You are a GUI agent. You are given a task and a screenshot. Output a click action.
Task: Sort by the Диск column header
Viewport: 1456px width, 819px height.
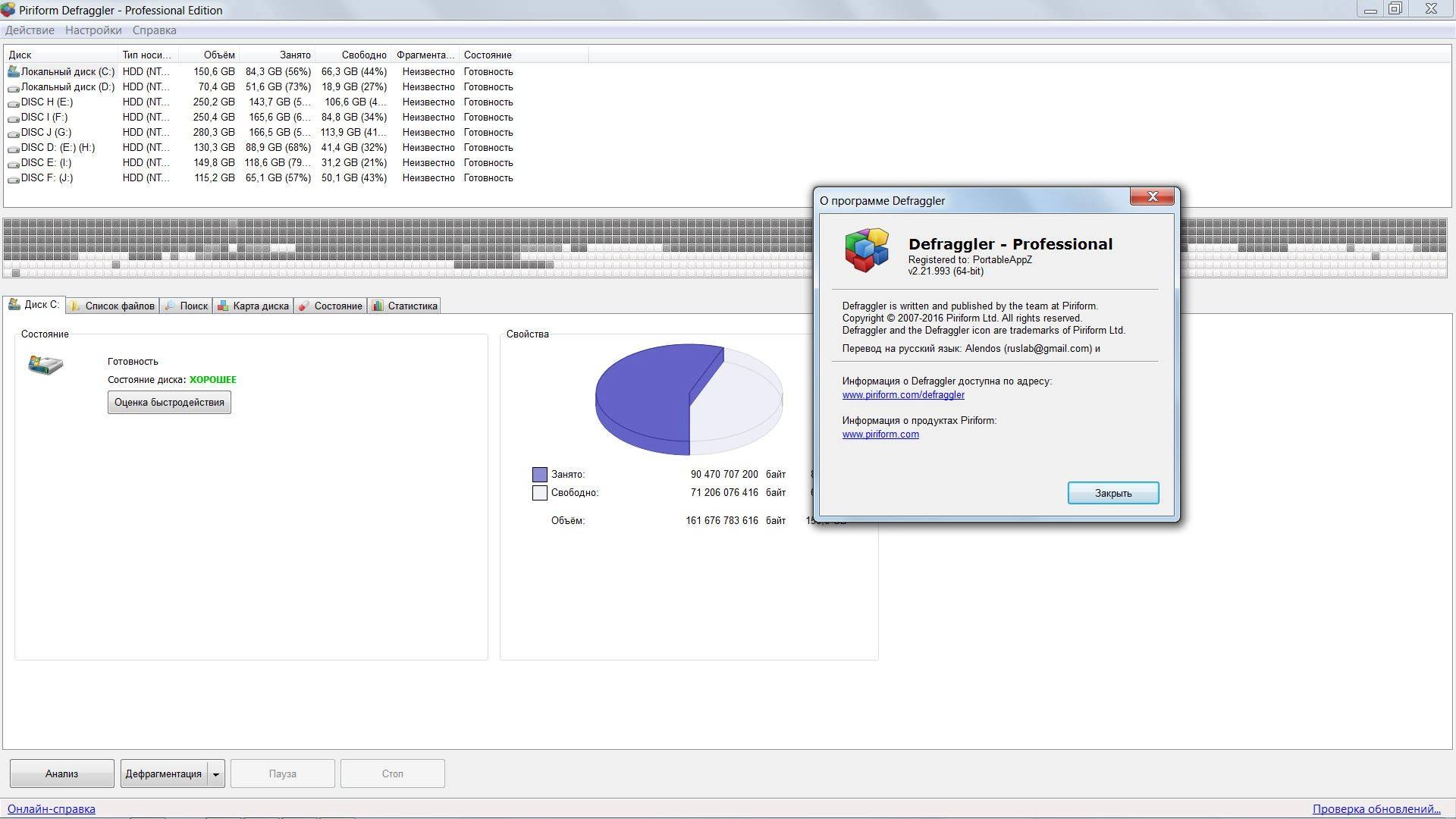pos(61,55)
